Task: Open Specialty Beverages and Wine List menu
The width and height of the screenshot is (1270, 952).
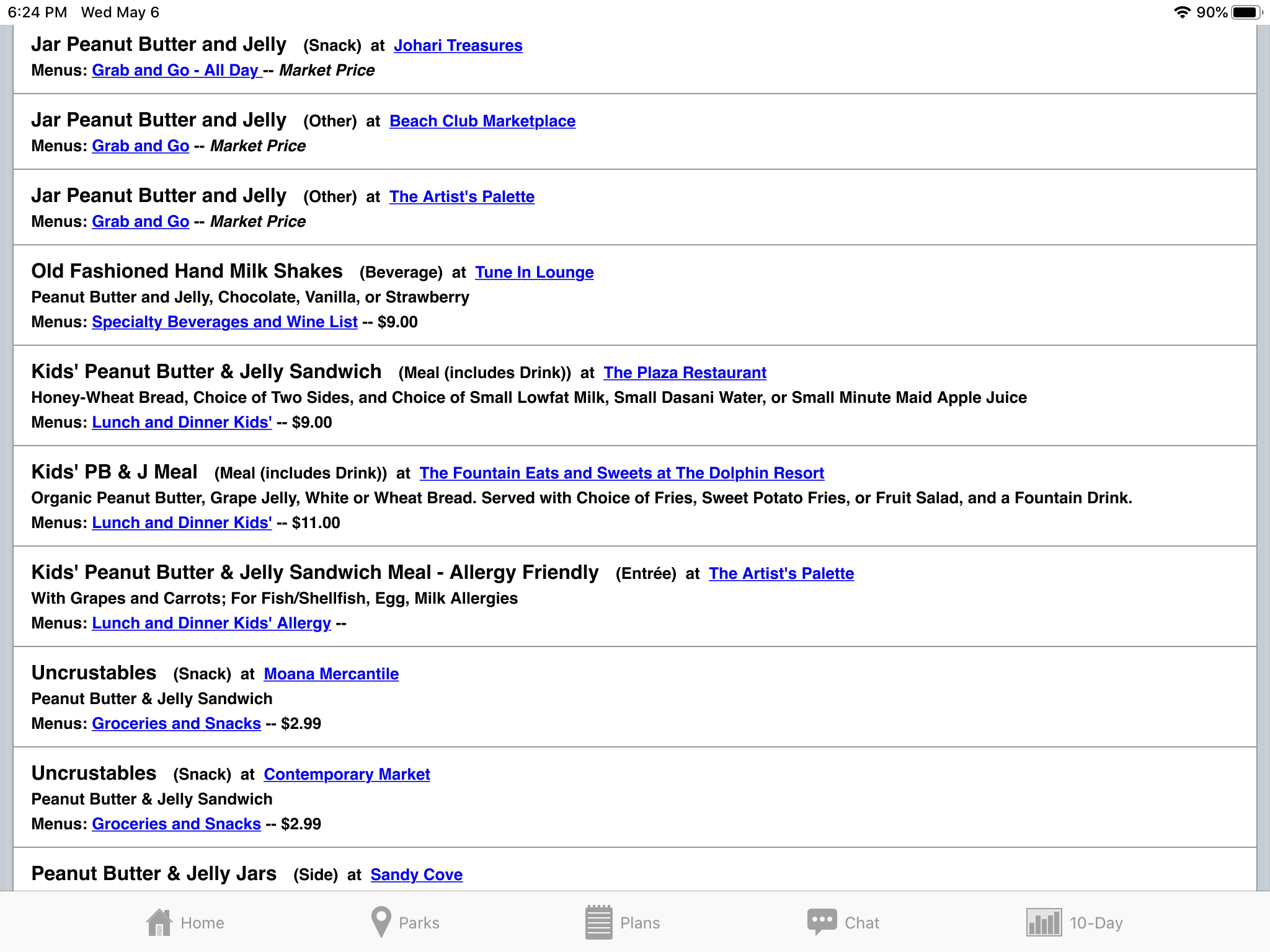Action: [x=224, y=322]
